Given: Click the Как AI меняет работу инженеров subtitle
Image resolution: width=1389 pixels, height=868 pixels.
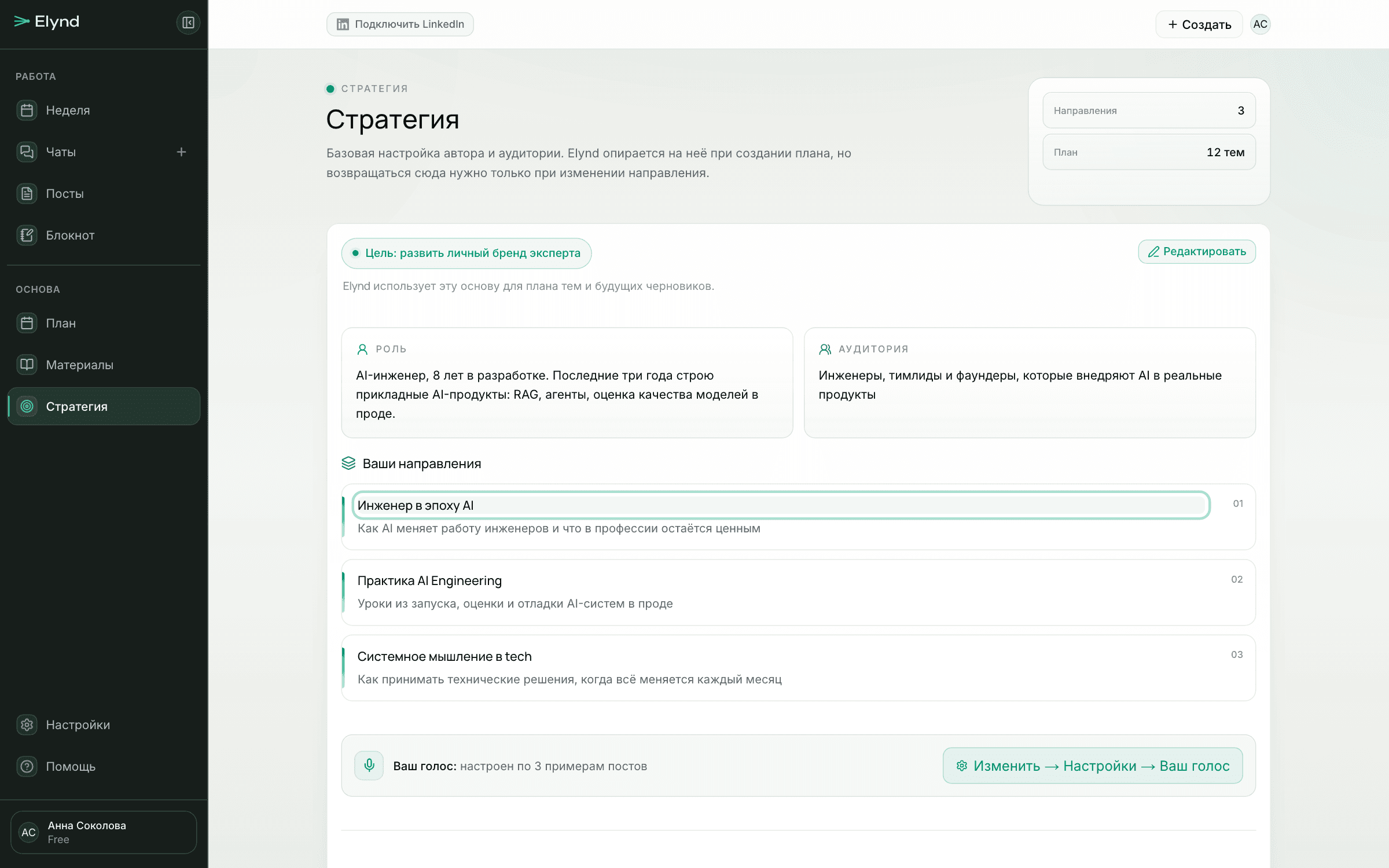Looking at the screenshot, I should click(559, 528).
